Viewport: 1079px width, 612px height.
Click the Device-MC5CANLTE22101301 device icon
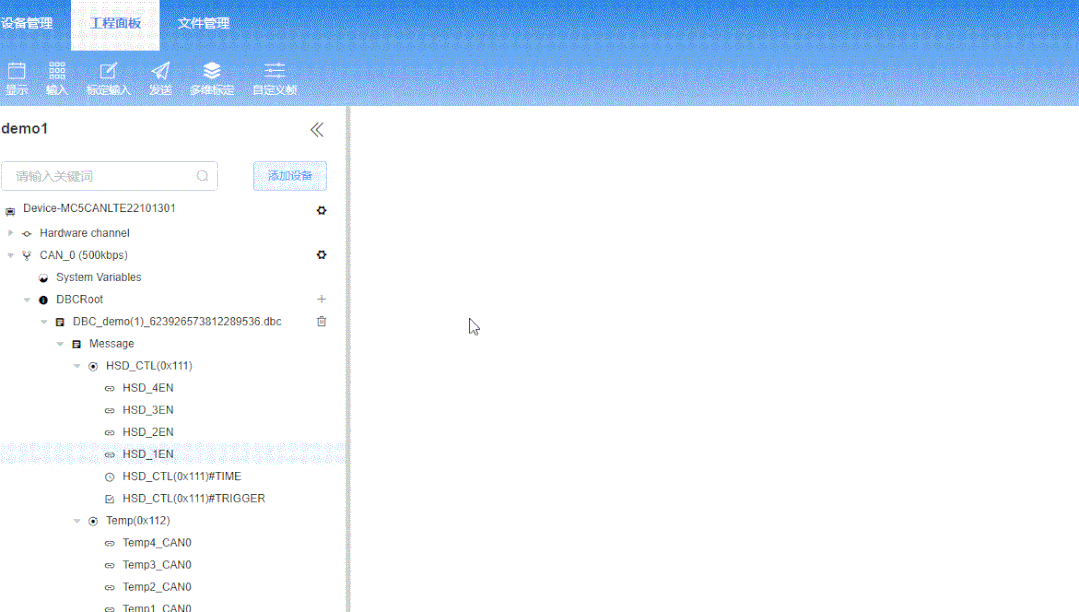point(10,211)
